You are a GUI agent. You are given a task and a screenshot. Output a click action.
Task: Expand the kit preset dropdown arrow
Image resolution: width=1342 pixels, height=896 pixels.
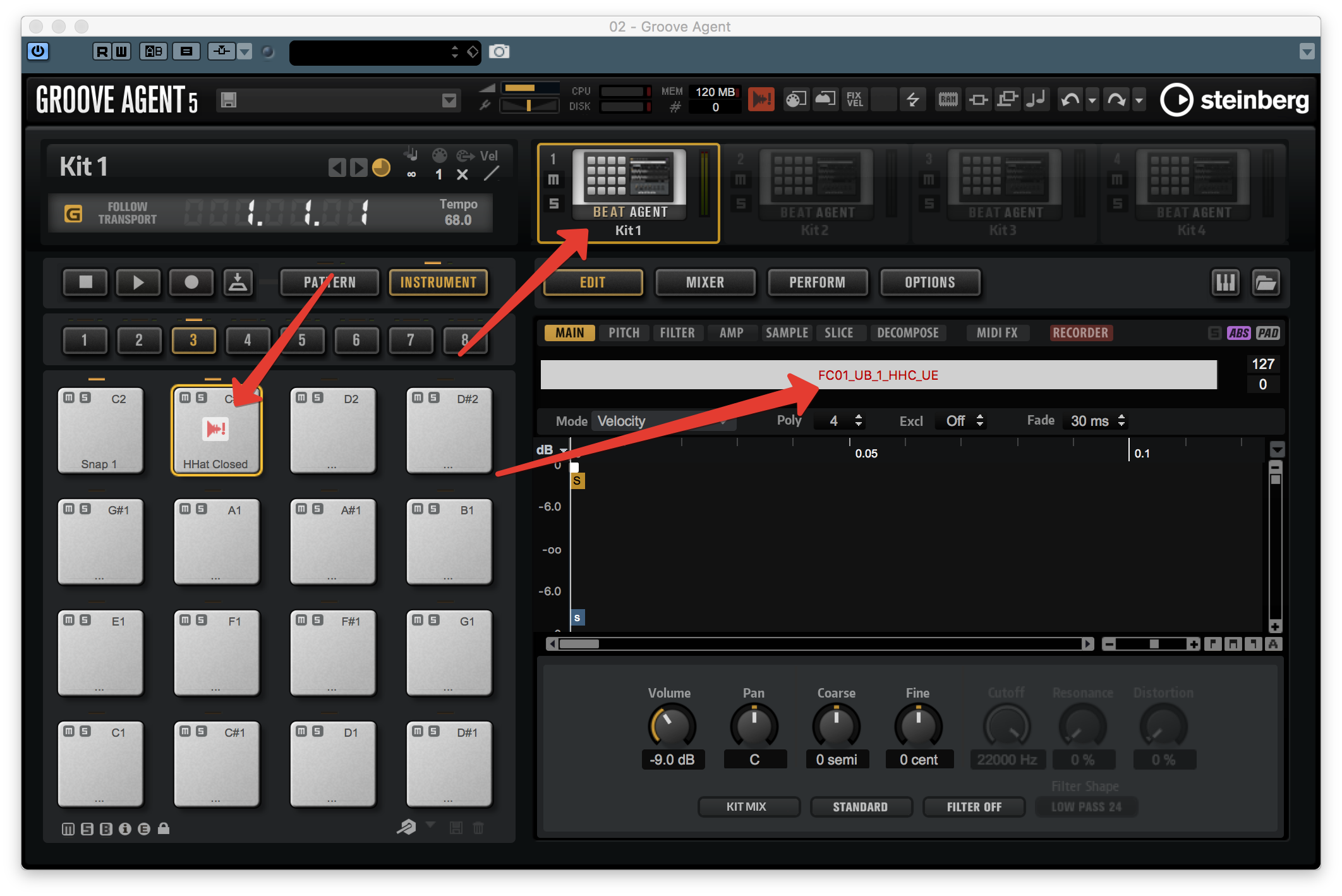(449, 100)
